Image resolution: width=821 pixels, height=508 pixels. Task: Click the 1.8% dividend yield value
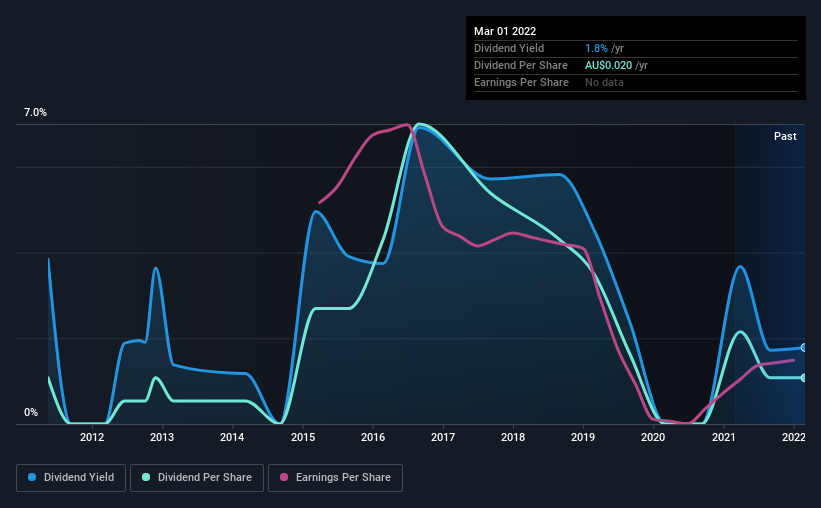(596, 48)
